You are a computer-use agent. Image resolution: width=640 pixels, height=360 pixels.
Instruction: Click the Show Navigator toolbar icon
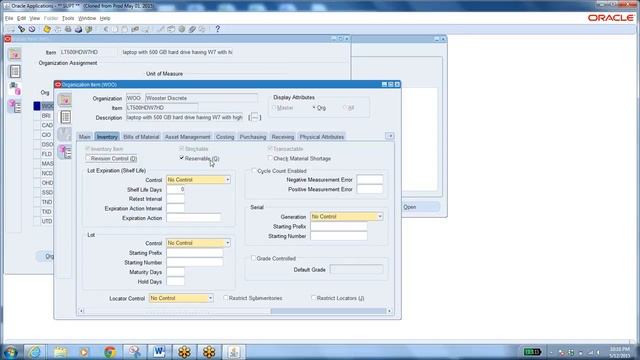(32, 29)
